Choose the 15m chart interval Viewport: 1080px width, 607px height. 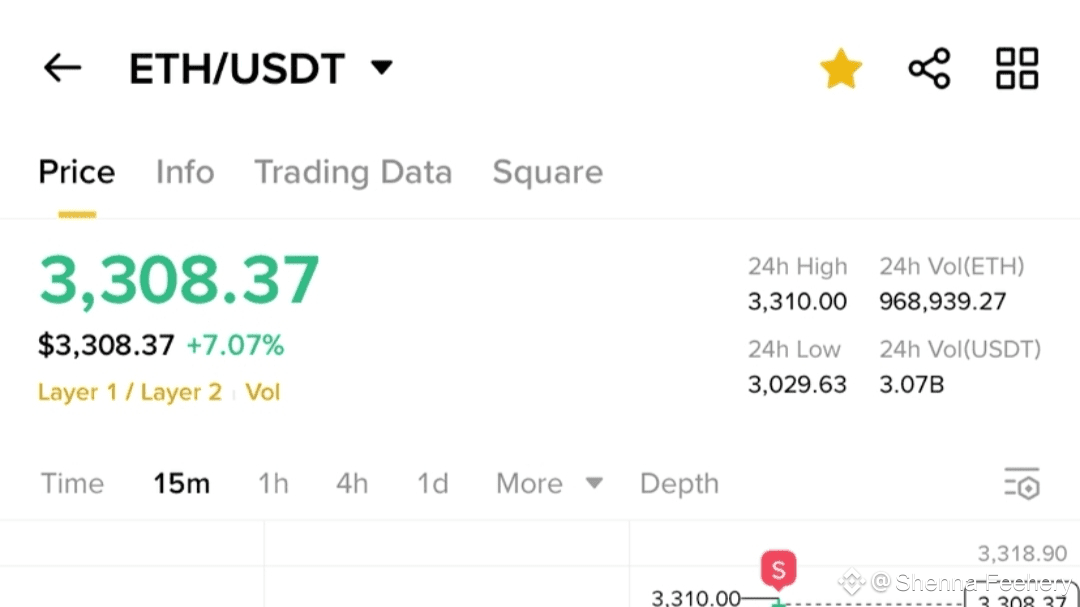[181, 484]
